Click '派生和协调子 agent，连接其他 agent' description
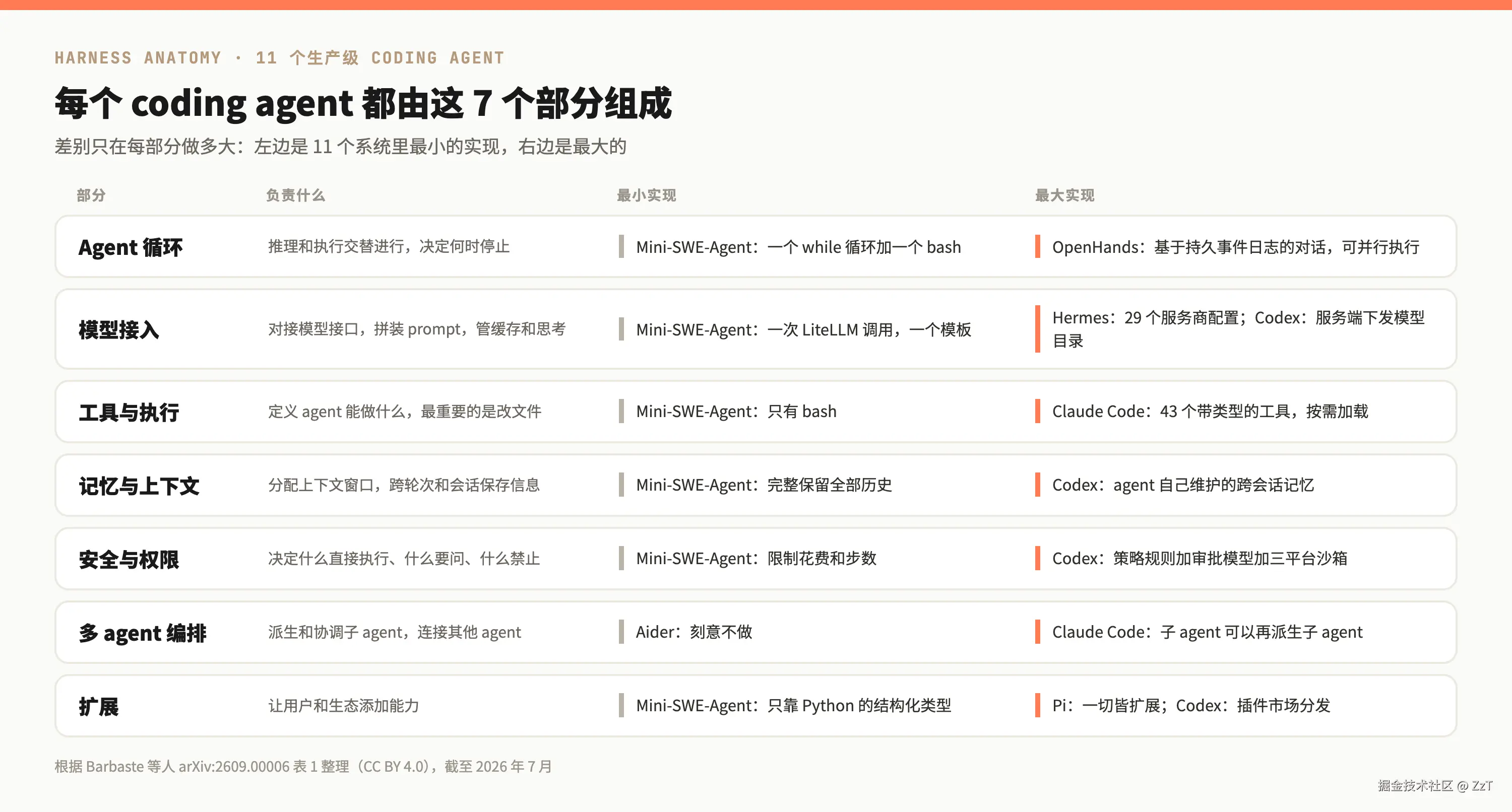The image size is (1512, 812). (x=395, y=632)
